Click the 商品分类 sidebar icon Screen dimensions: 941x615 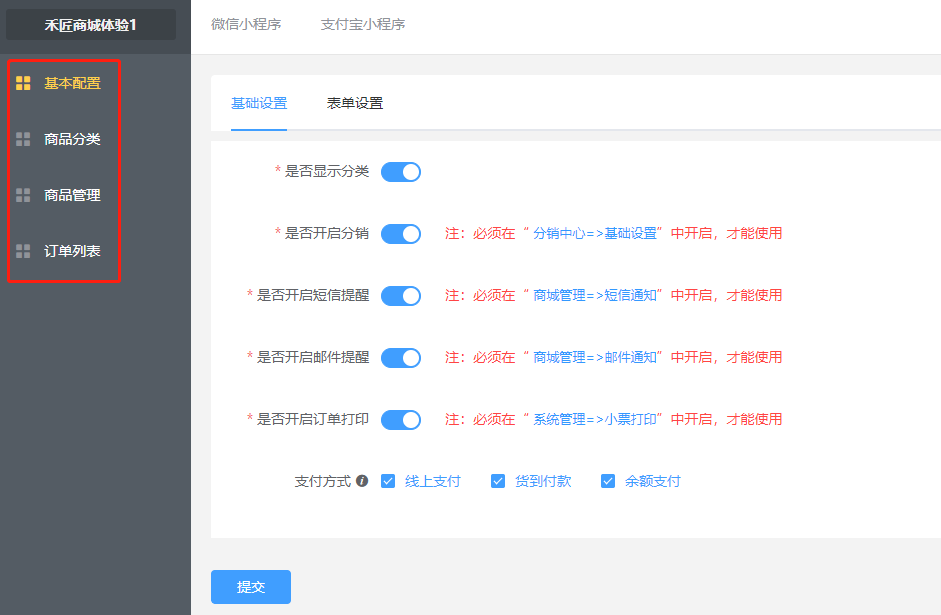(x=23, y=139)
